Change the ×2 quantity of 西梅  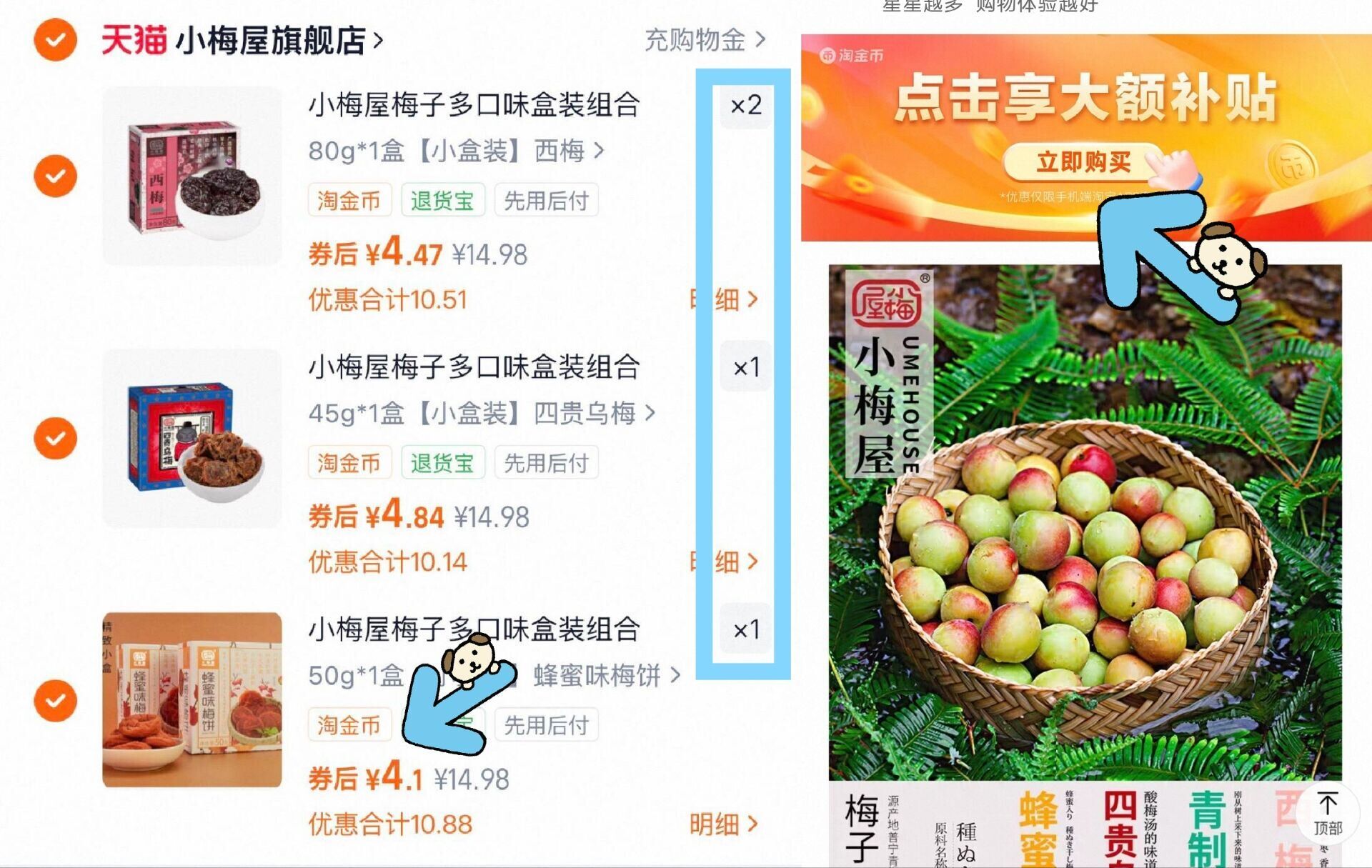[746, 106]
